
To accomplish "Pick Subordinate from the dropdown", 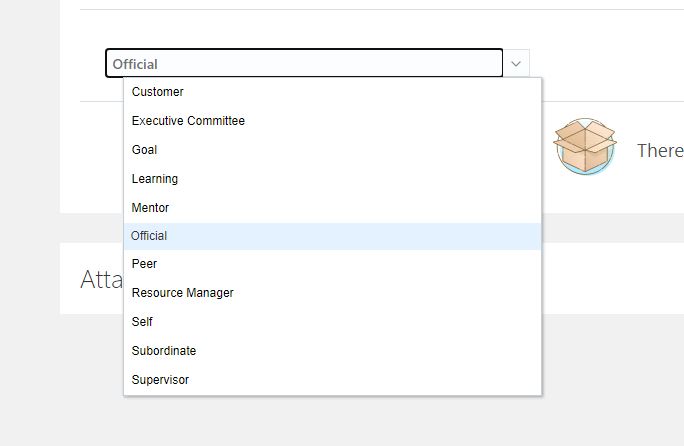I will click(x=332, y=350).
